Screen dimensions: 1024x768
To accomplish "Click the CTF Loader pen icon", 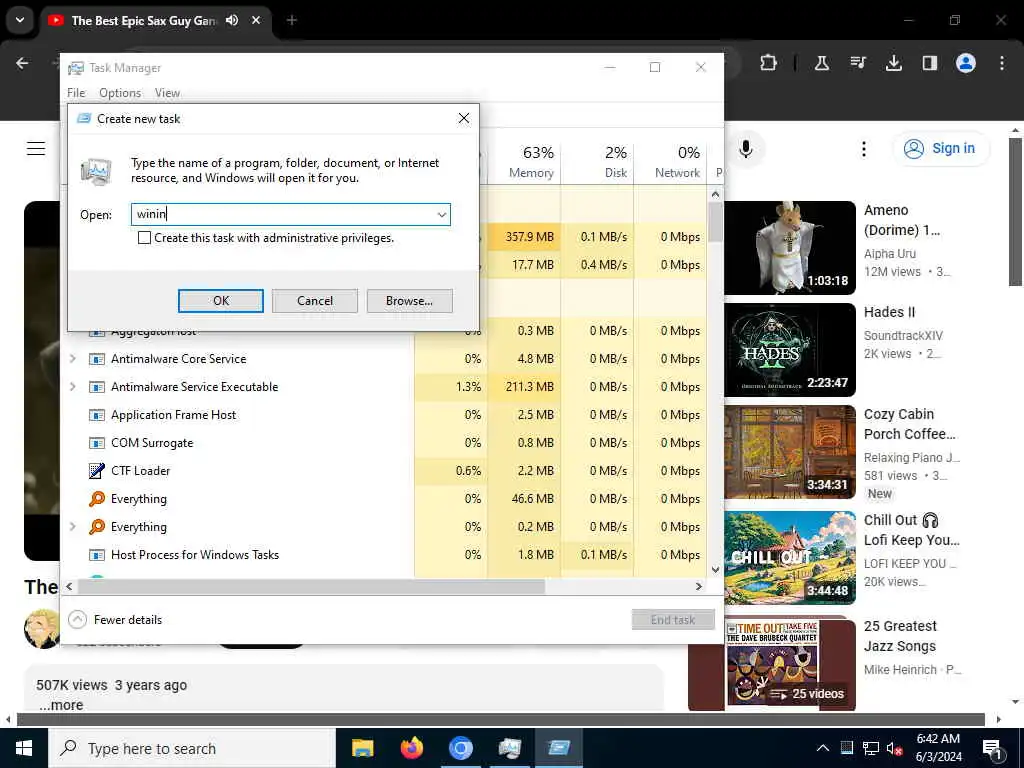I will [97, 470].
